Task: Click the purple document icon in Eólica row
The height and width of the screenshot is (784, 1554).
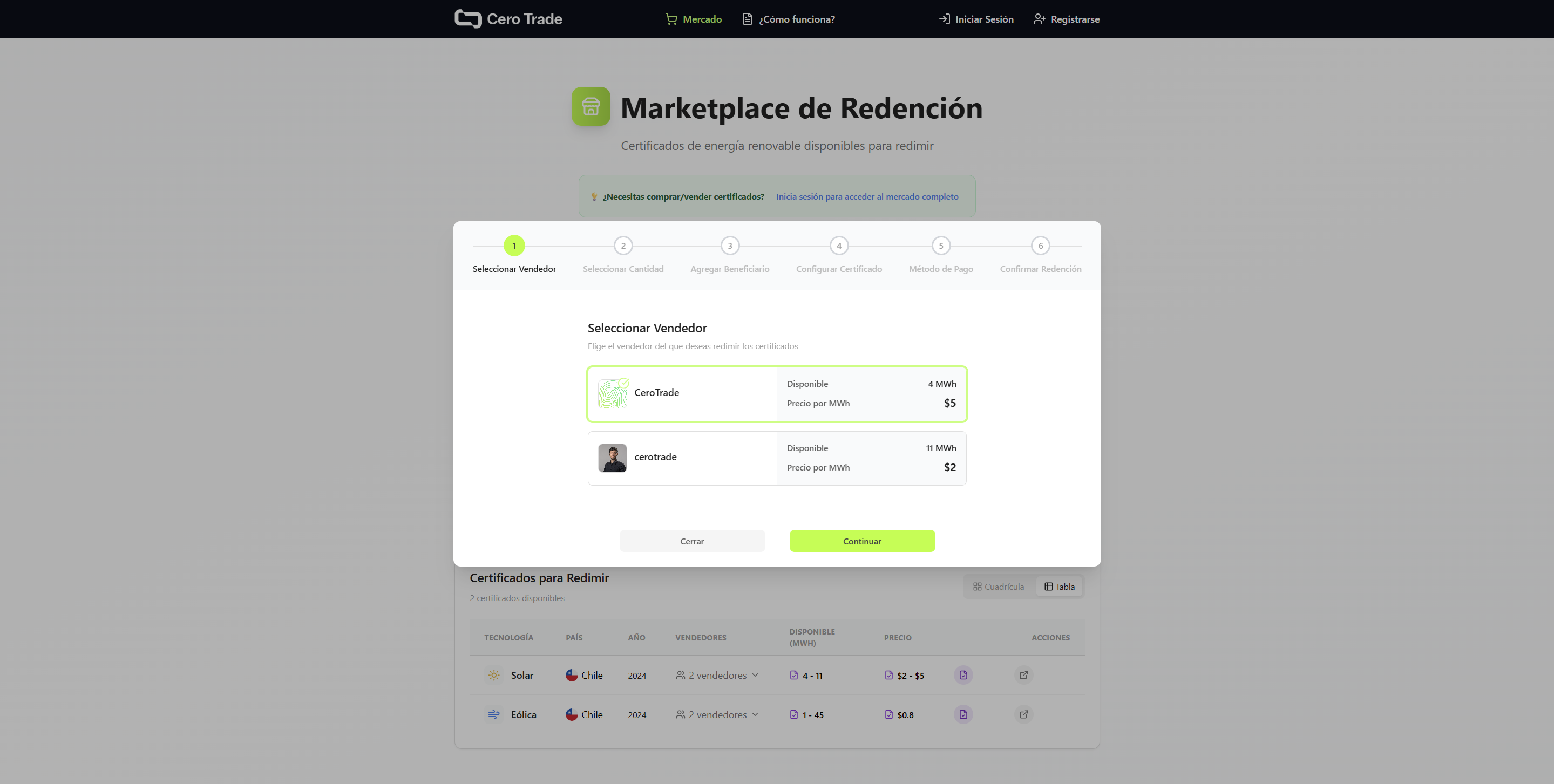Action: [963, 714]
